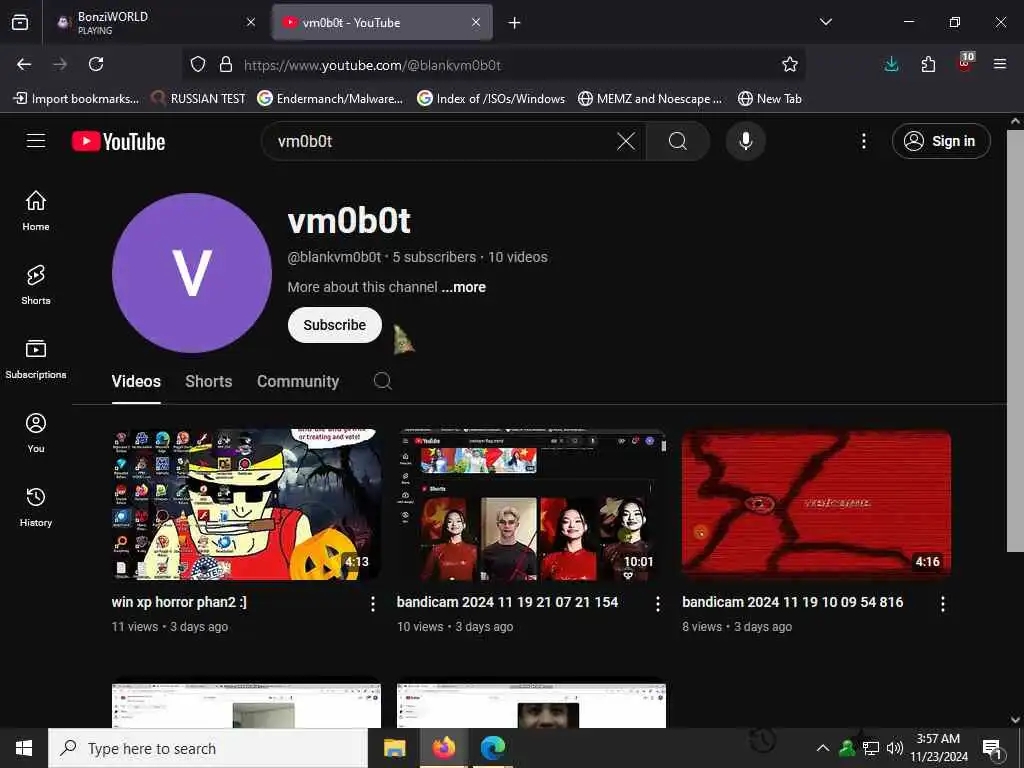Screen dimensions: 1024x768
Task: Click the extension icon with 10 badge
Action: click(x=965, y=63)
